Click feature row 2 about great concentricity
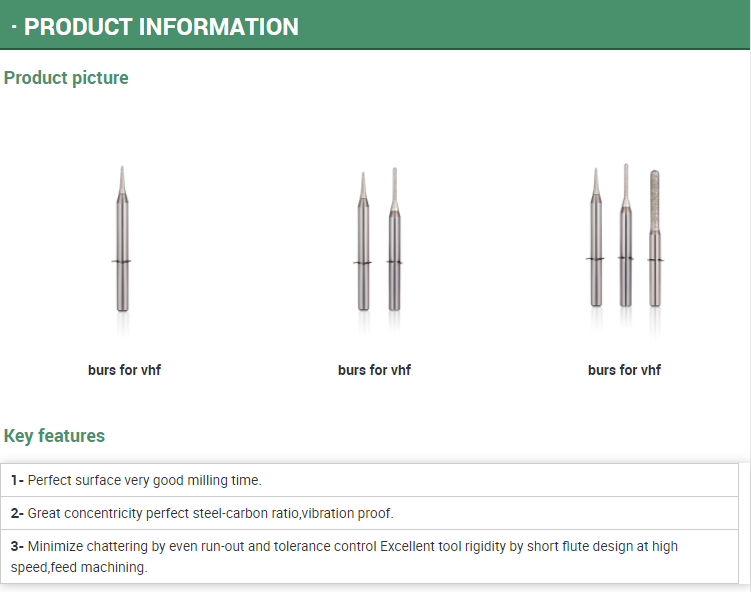 pos(369,513)
